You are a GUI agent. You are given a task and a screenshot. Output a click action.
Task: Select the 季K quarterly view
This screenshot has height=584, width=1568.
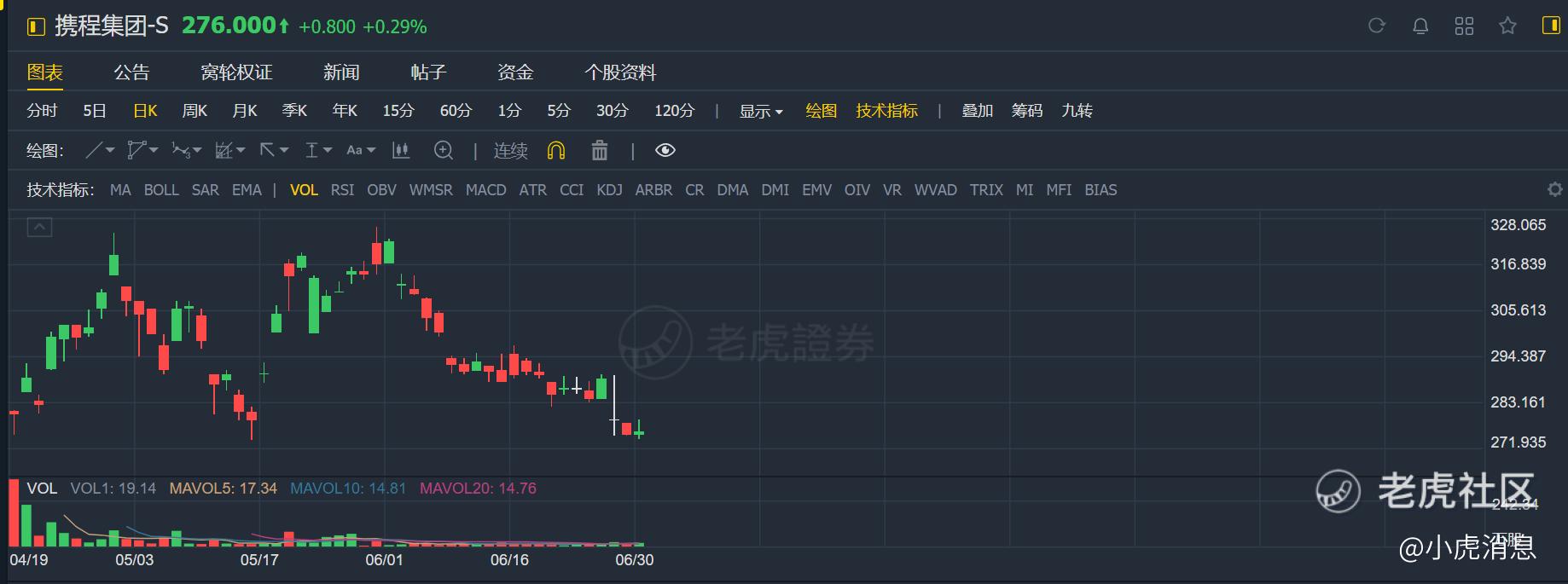pos(294,111)
